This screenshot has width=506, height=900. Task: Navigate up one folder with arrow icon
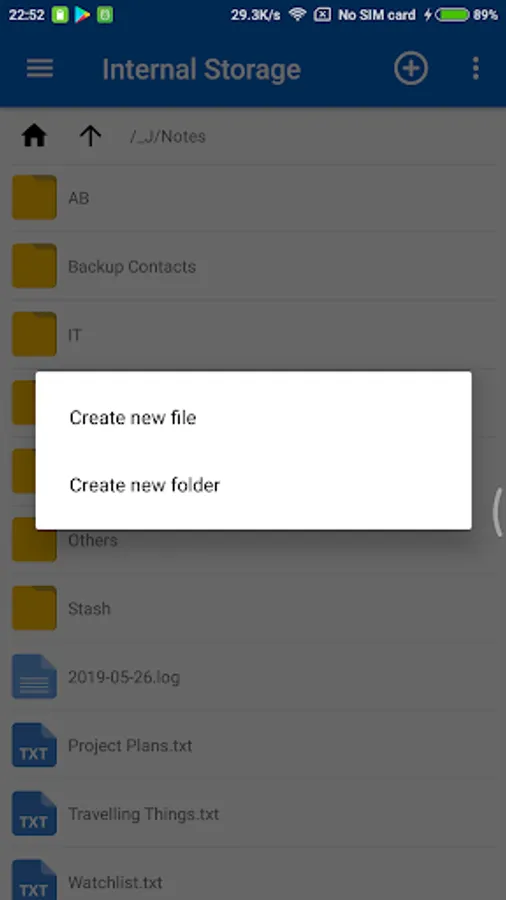pyautogui.click(x=90, y=136)
